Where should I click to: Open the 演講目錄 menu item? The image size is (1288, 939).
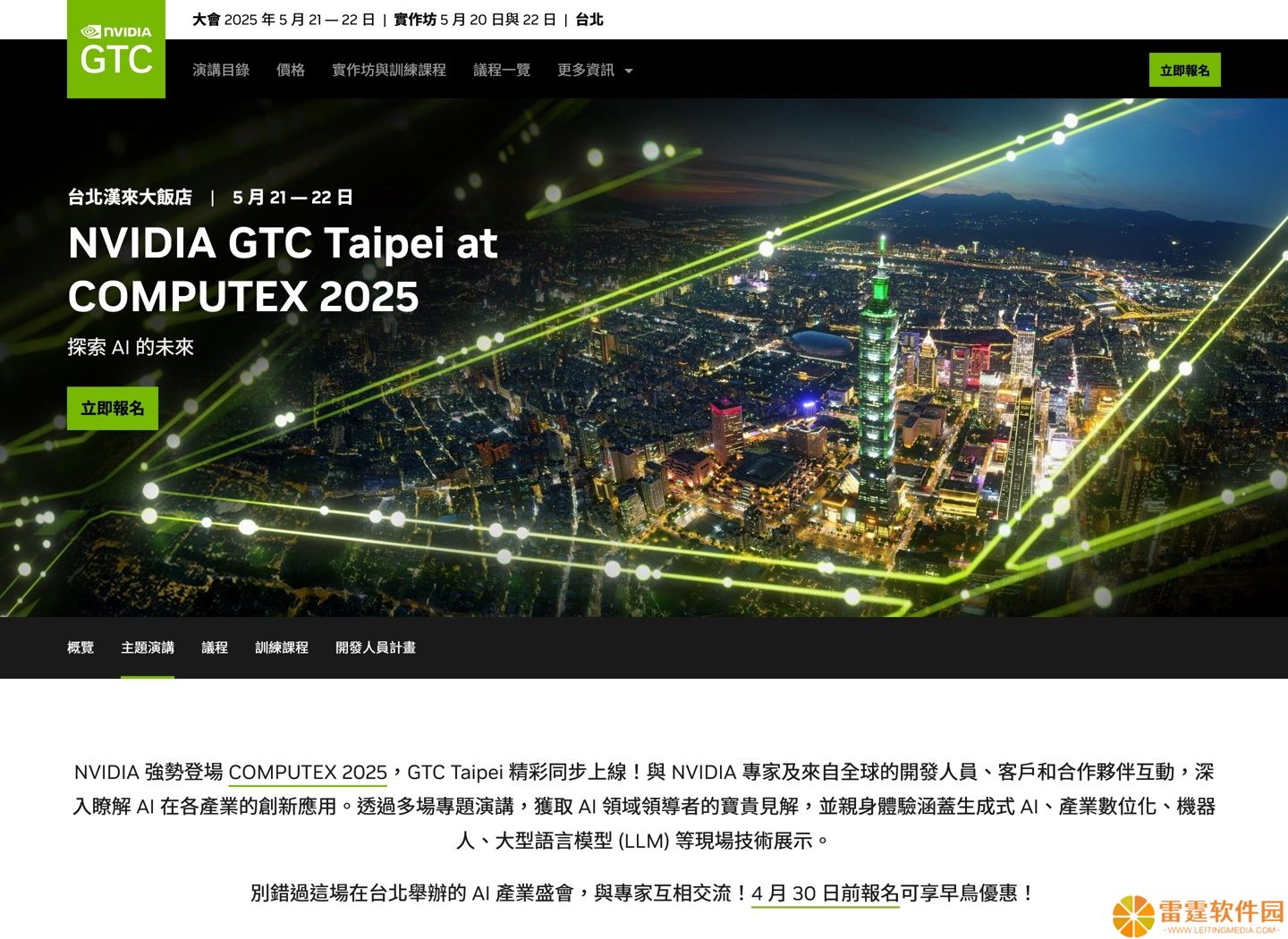click(221, 70)
